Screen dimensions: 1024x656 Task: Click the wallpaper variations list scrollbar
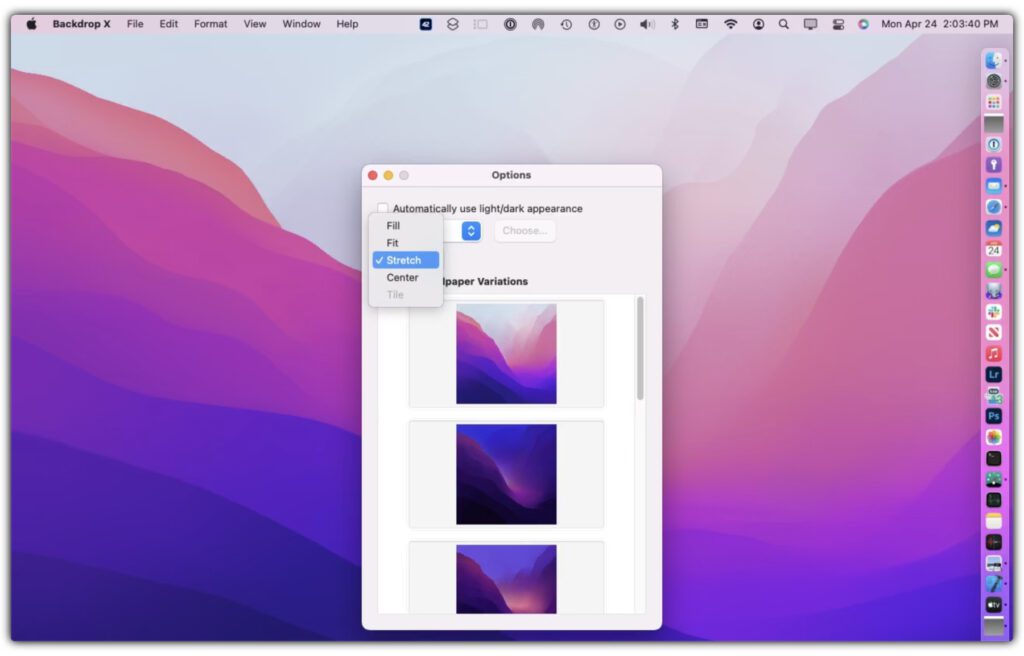click(x=640, y=348)
